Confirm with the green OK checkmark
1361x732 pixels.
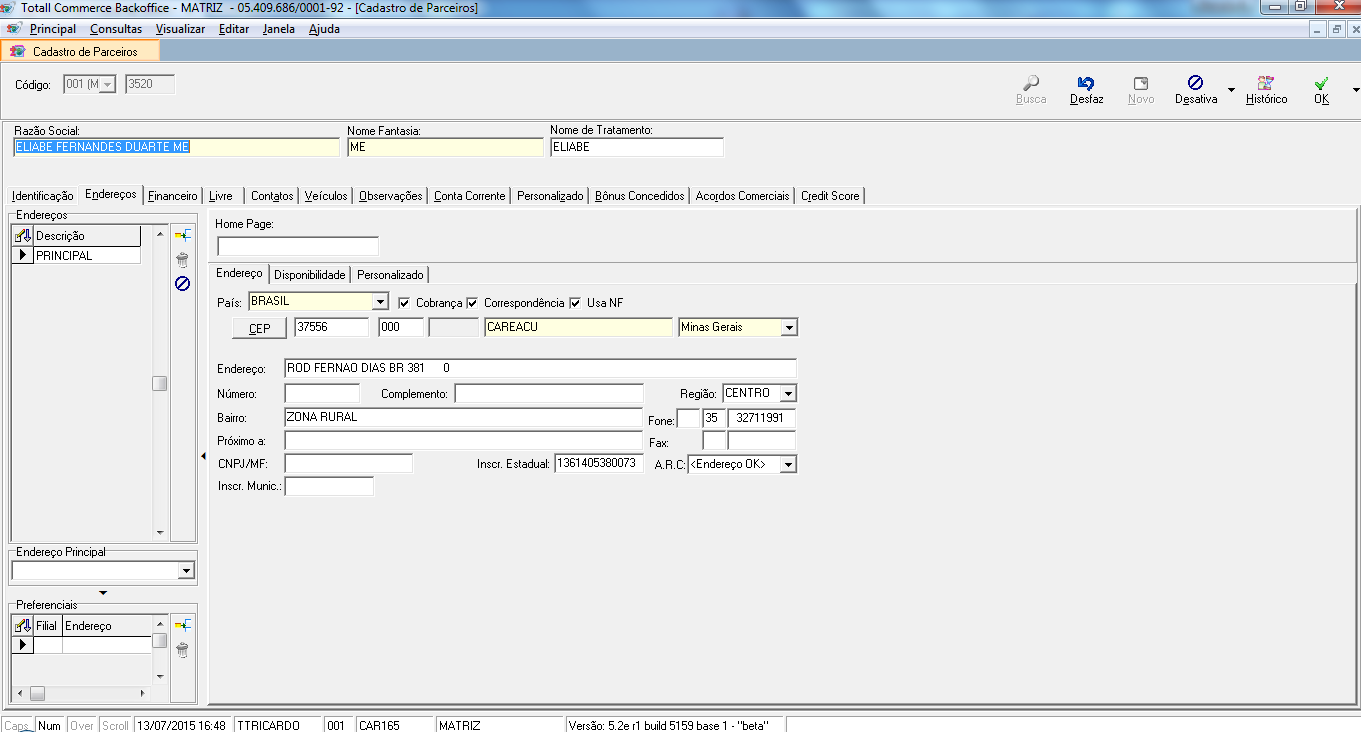tap(1322, 83)
